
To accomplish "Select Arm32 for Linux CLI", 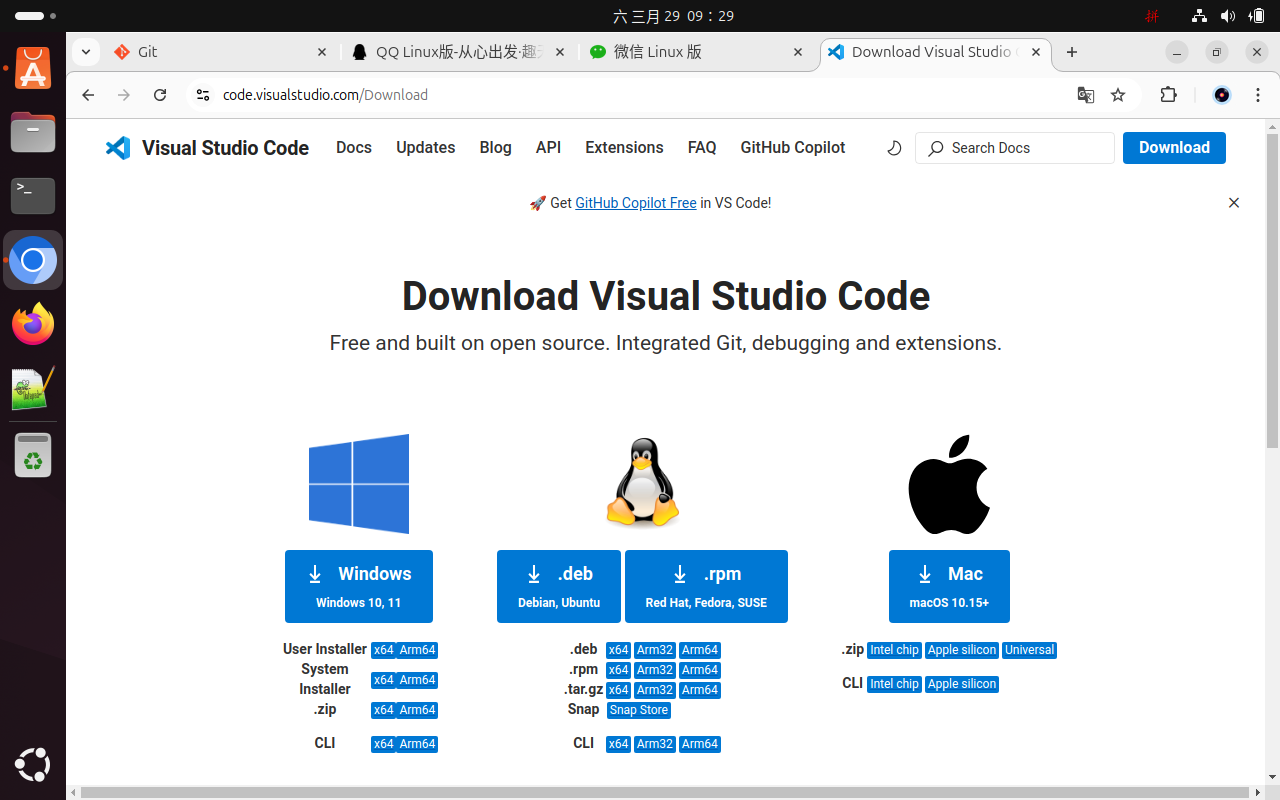I will (x=655, y=744).
